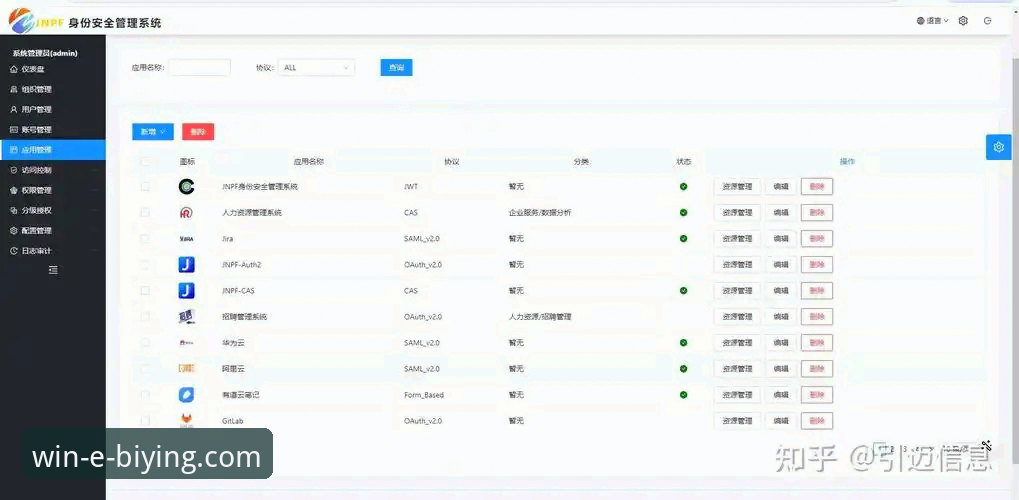Viewport: 1019px width, 500px height.
Task: Check the JNPF身份安全管理系统 row checkbox
Action: pyautogui.click(x=145, y=187)
